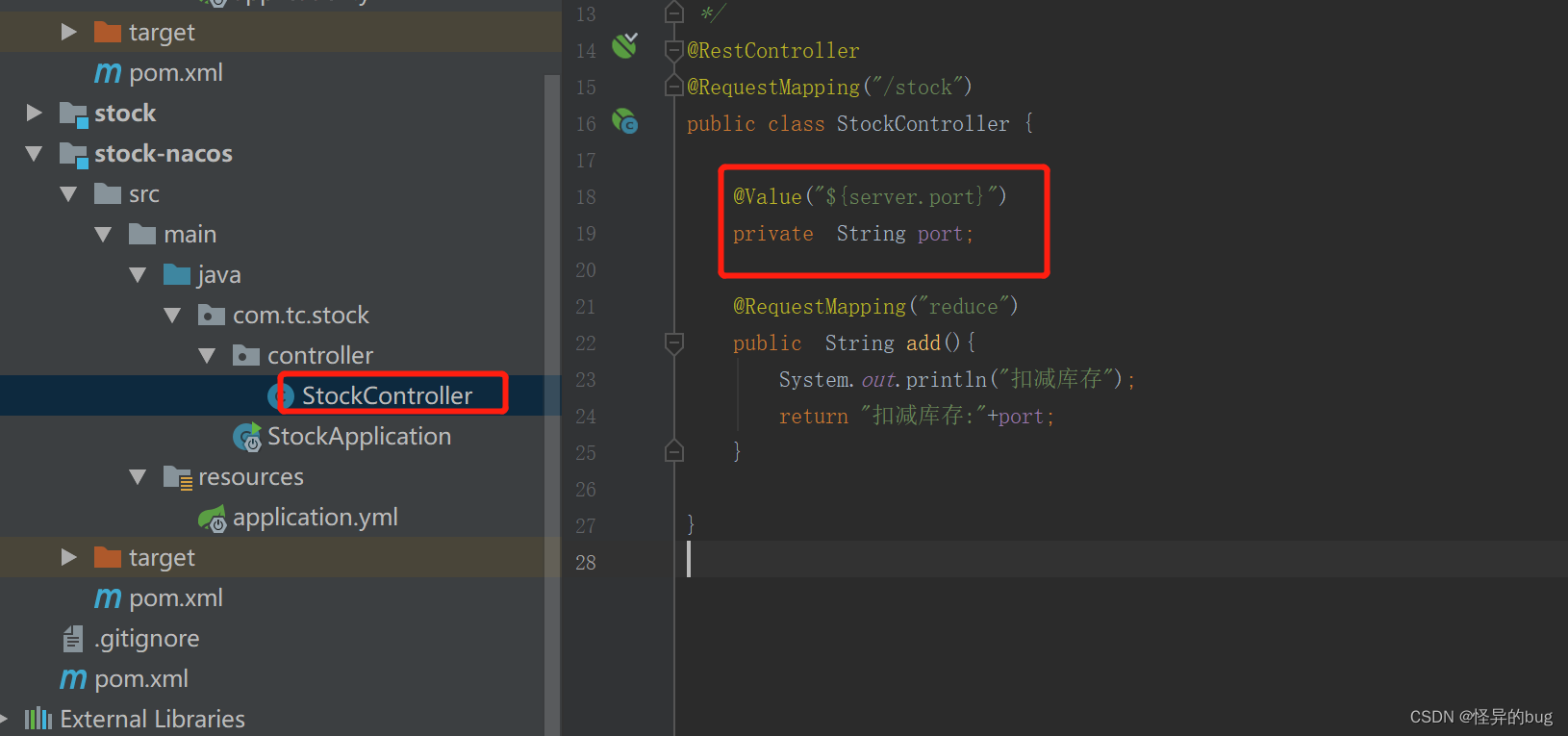Viewport: 1568px width, 736px height.
Task: Click the orange target folder icon at top
Action: pos(108,32)
